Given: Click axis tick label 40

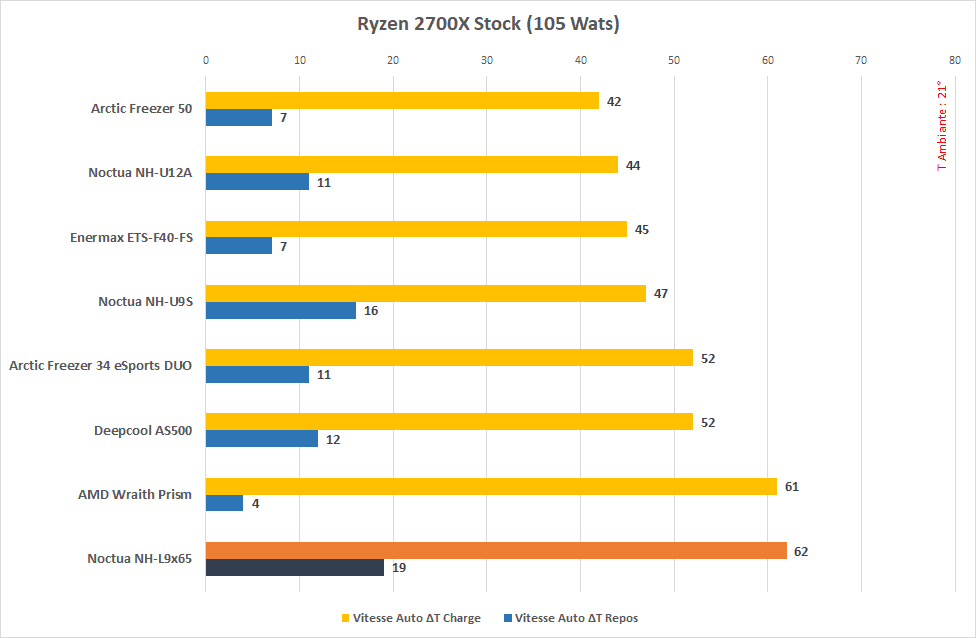Looking at the screenshot, I should [581, 60].
